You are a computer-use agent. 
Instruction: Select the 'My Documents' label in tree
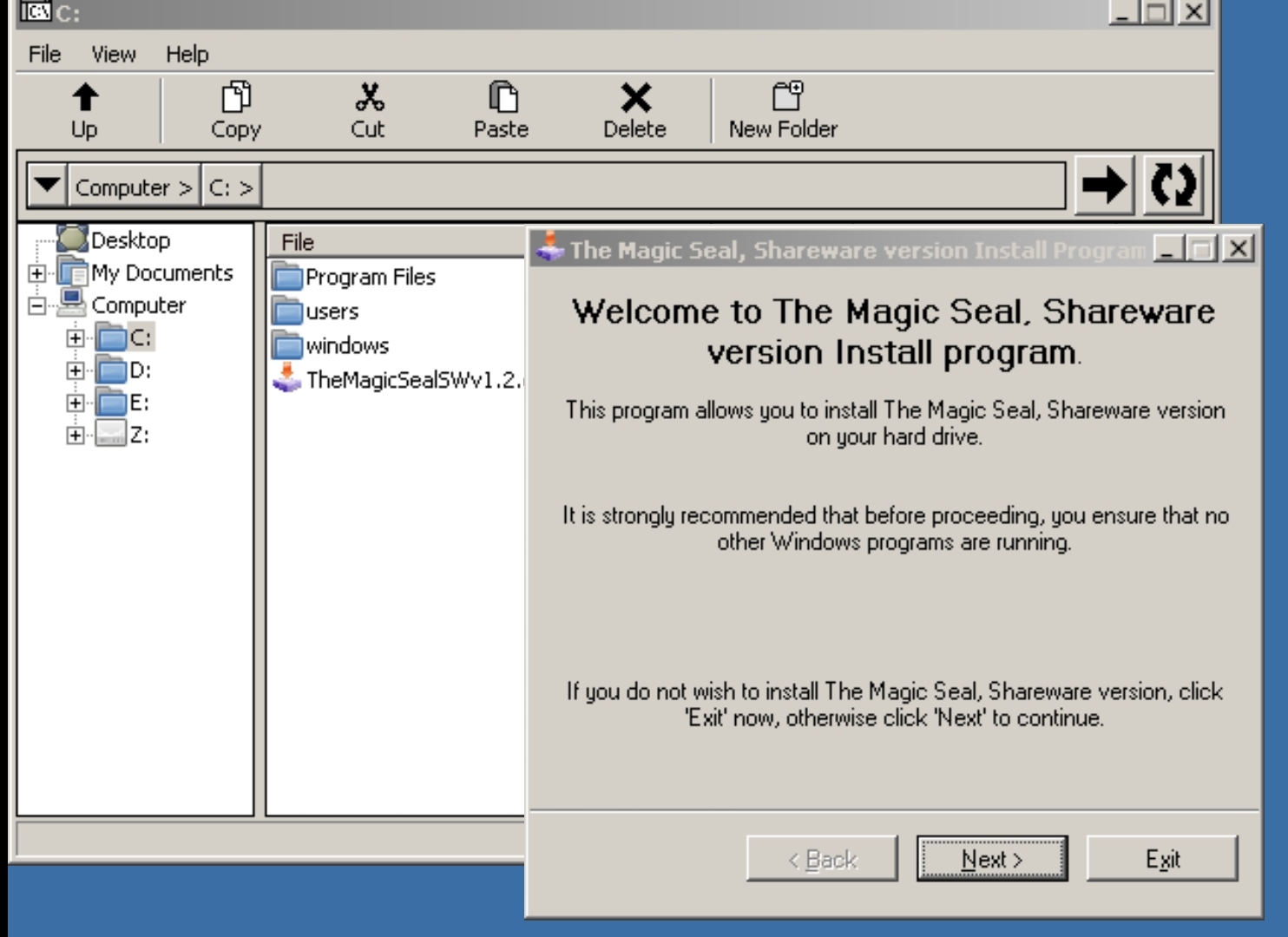pos(162,272)
